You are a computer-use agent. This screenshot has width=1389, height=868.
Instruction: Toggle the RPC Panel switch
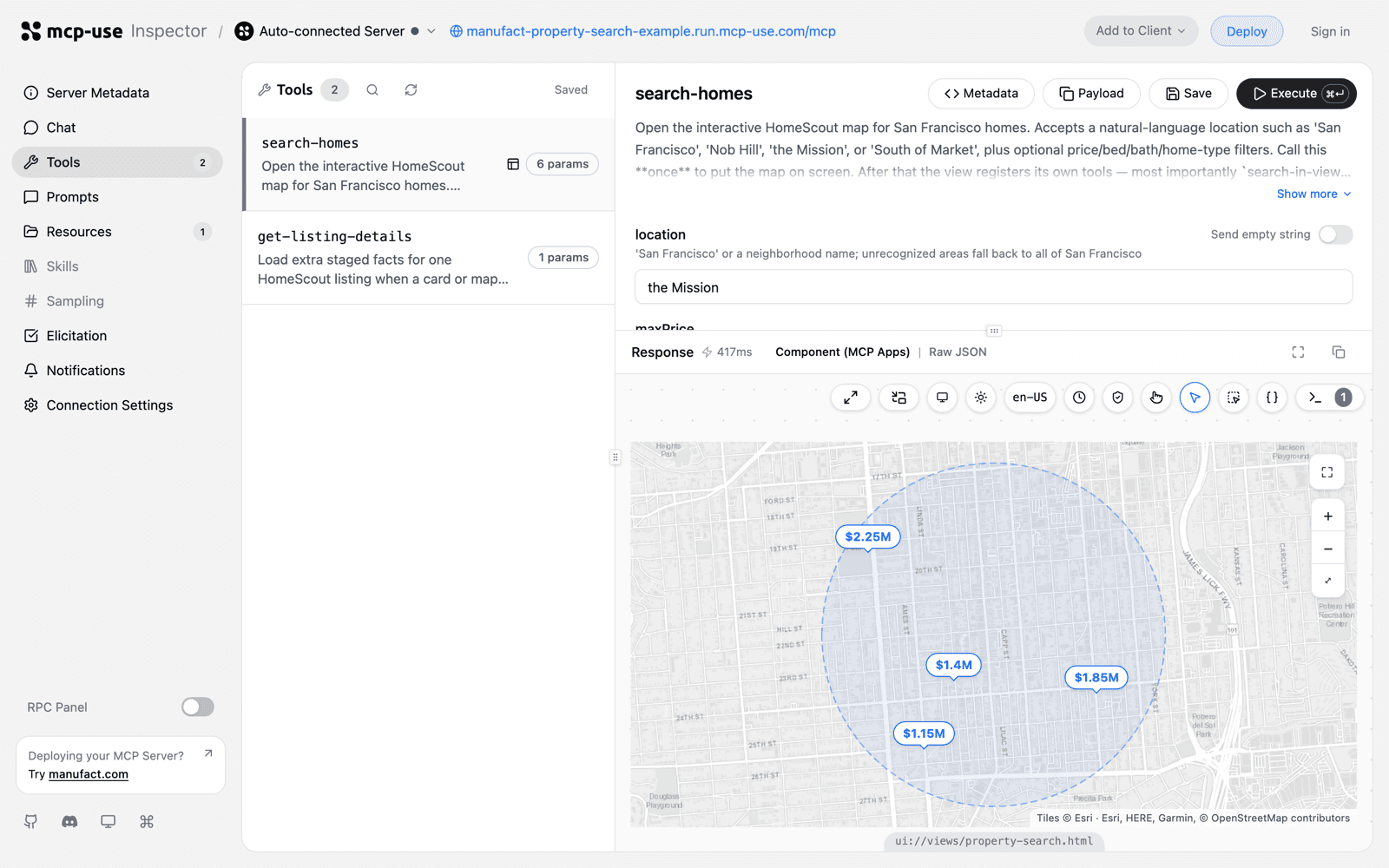(x=198, y=707)
